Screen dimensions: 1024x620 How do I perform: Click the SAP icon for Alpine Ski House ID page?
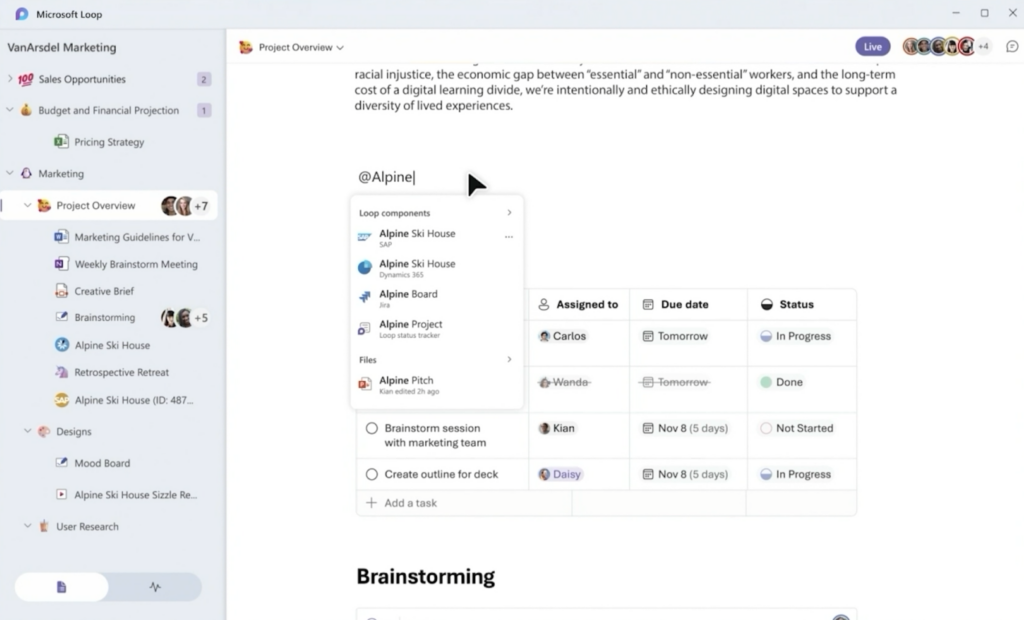(62, 400)
